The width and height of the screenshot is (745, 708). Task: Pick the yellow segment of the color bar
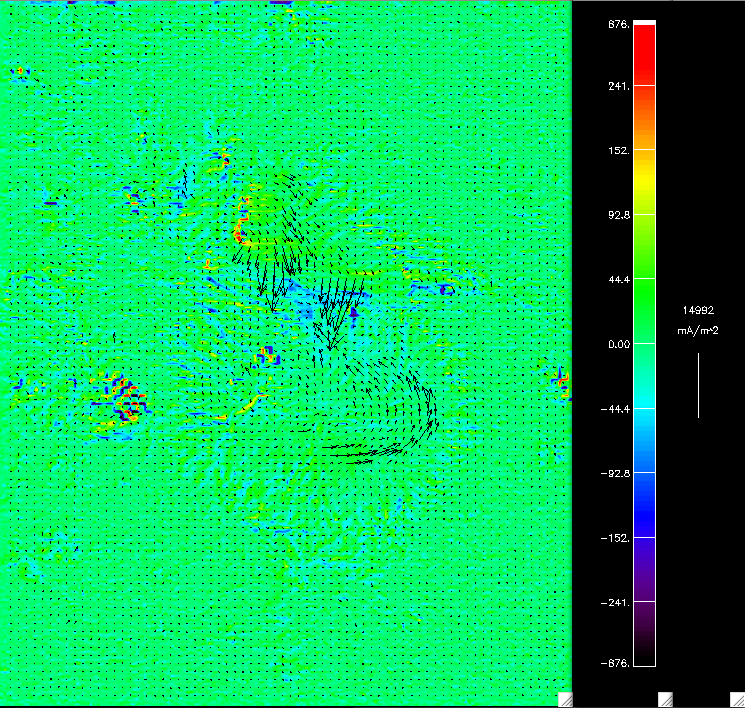[x=645, y=181]
